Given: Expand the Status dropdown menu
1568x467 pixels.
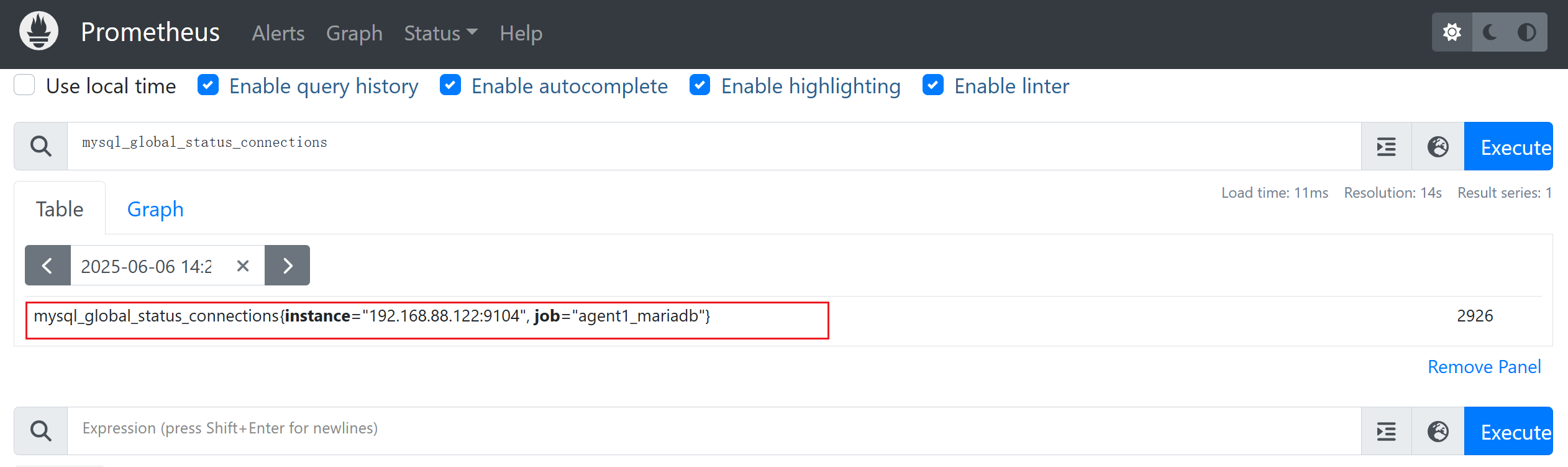Looking at the screenshot, I should [x=440, y=33].
